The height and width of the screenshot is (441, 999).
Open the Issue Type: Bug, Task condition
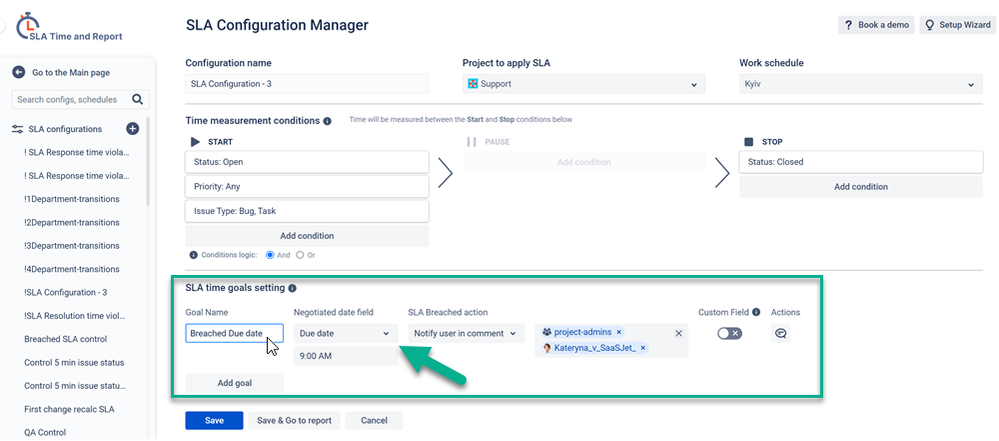pos(307,211)
